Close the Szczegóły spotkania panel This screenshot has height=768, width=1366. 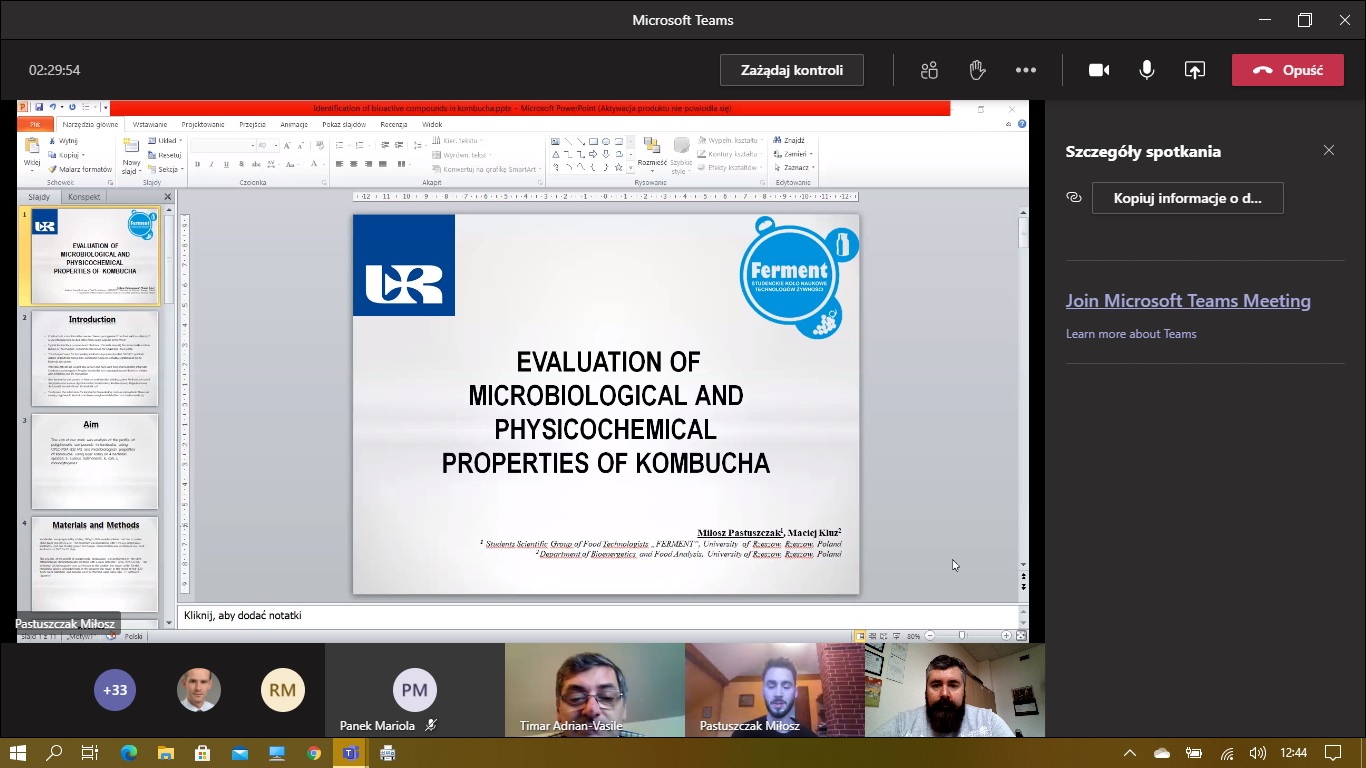[1328, 151]
